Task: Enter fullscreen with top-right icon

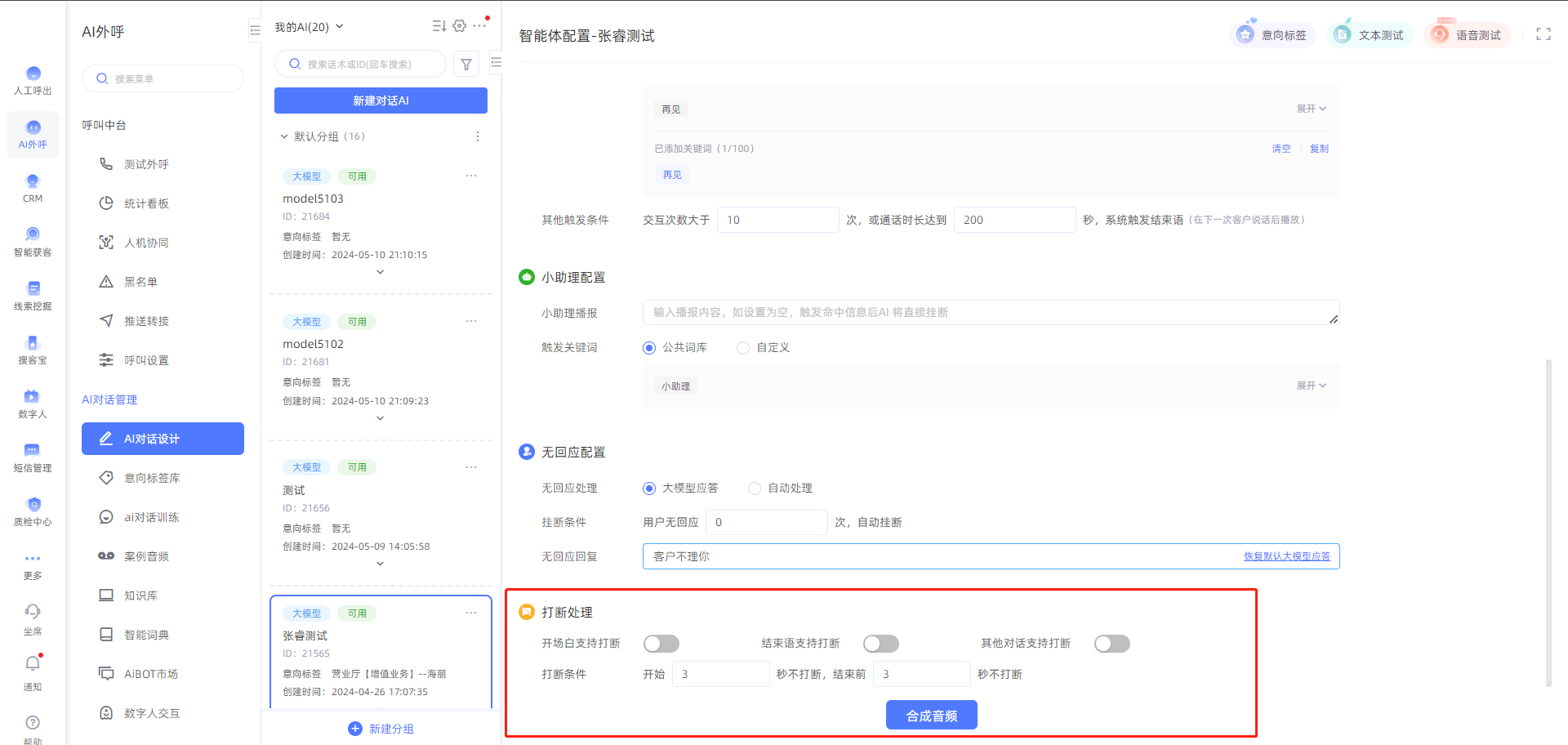Action: [1543, 34]
